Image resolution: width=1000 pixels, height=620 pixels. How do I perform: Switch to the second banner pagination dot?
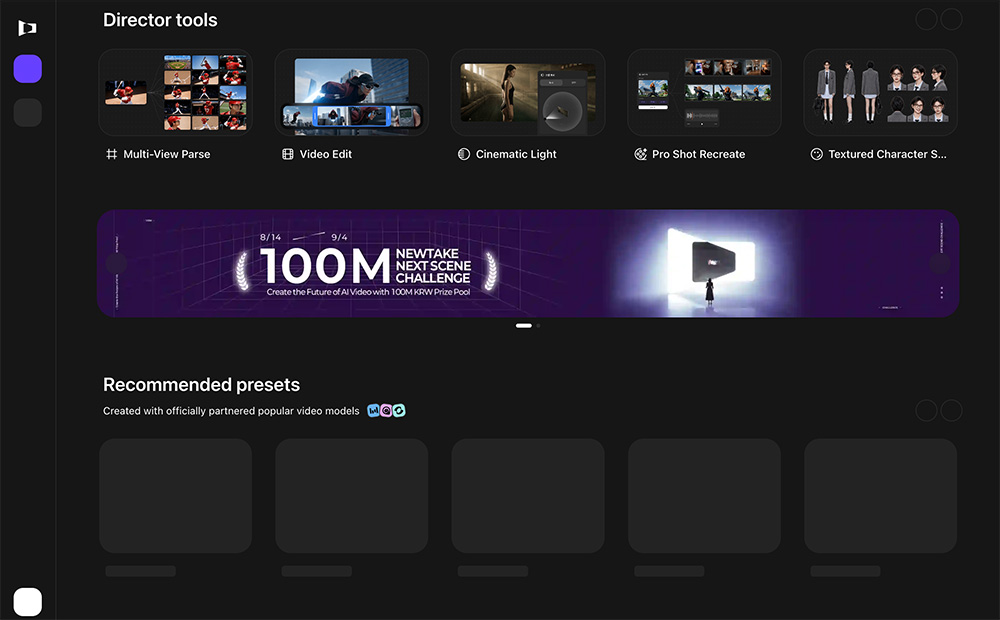click(538, 325)
